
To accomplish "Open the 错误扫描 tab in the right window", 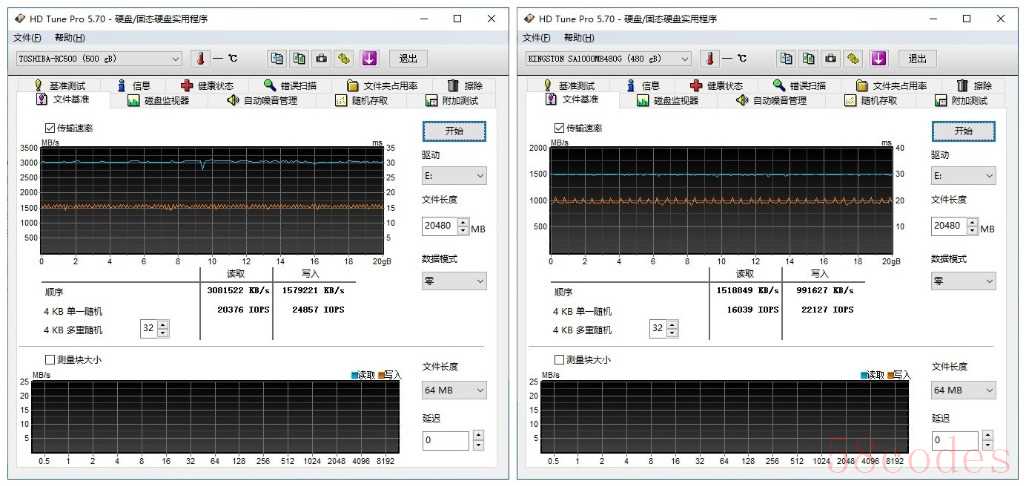I will click(799, 86).
